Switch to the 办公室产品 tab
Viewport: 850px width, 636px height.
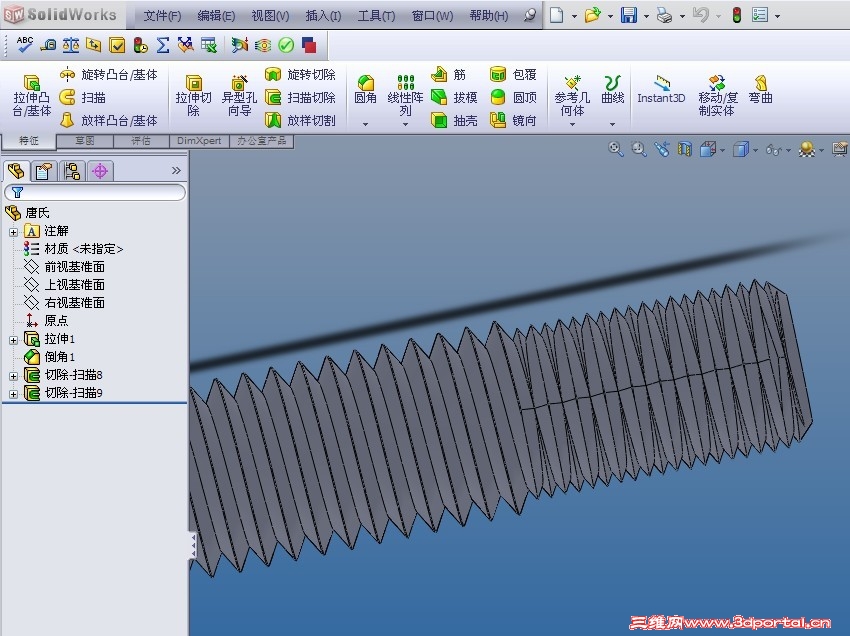click(x=261, y=141)
